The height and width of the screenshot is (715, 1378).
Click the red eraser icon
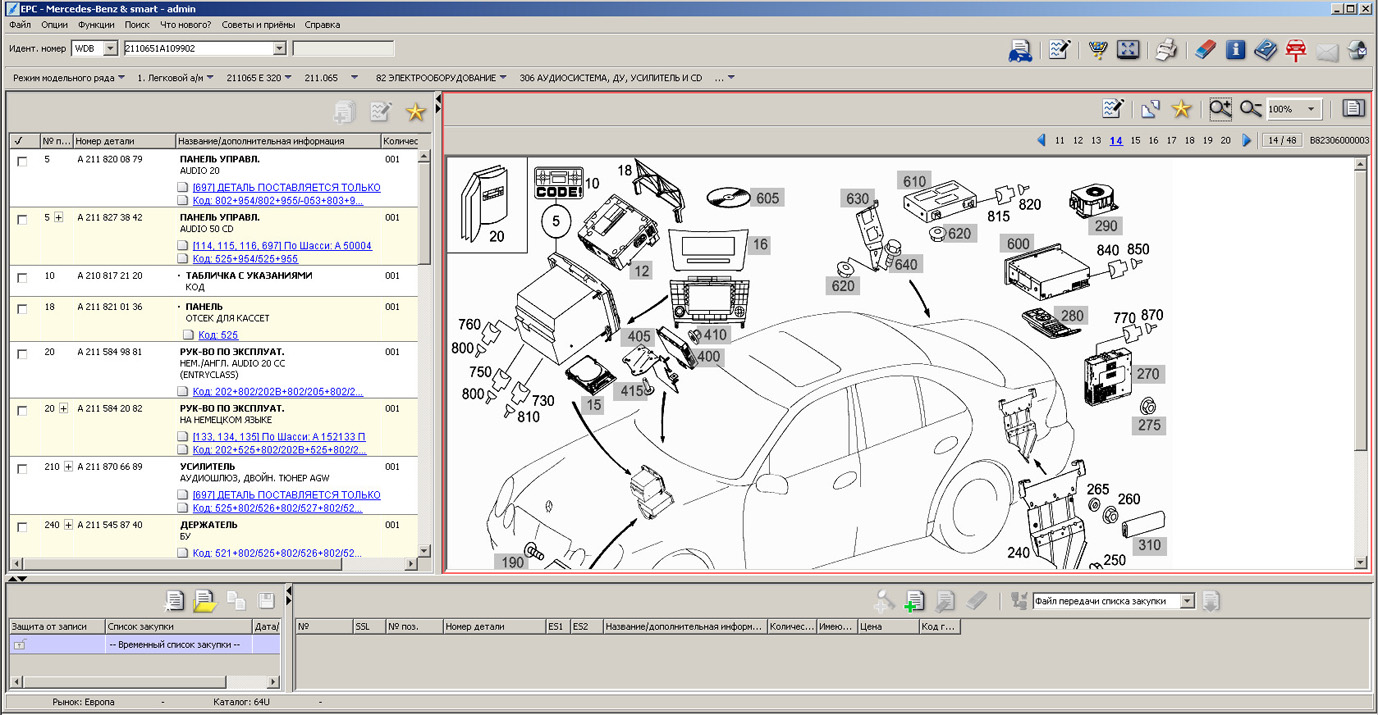coord(1205,50)
